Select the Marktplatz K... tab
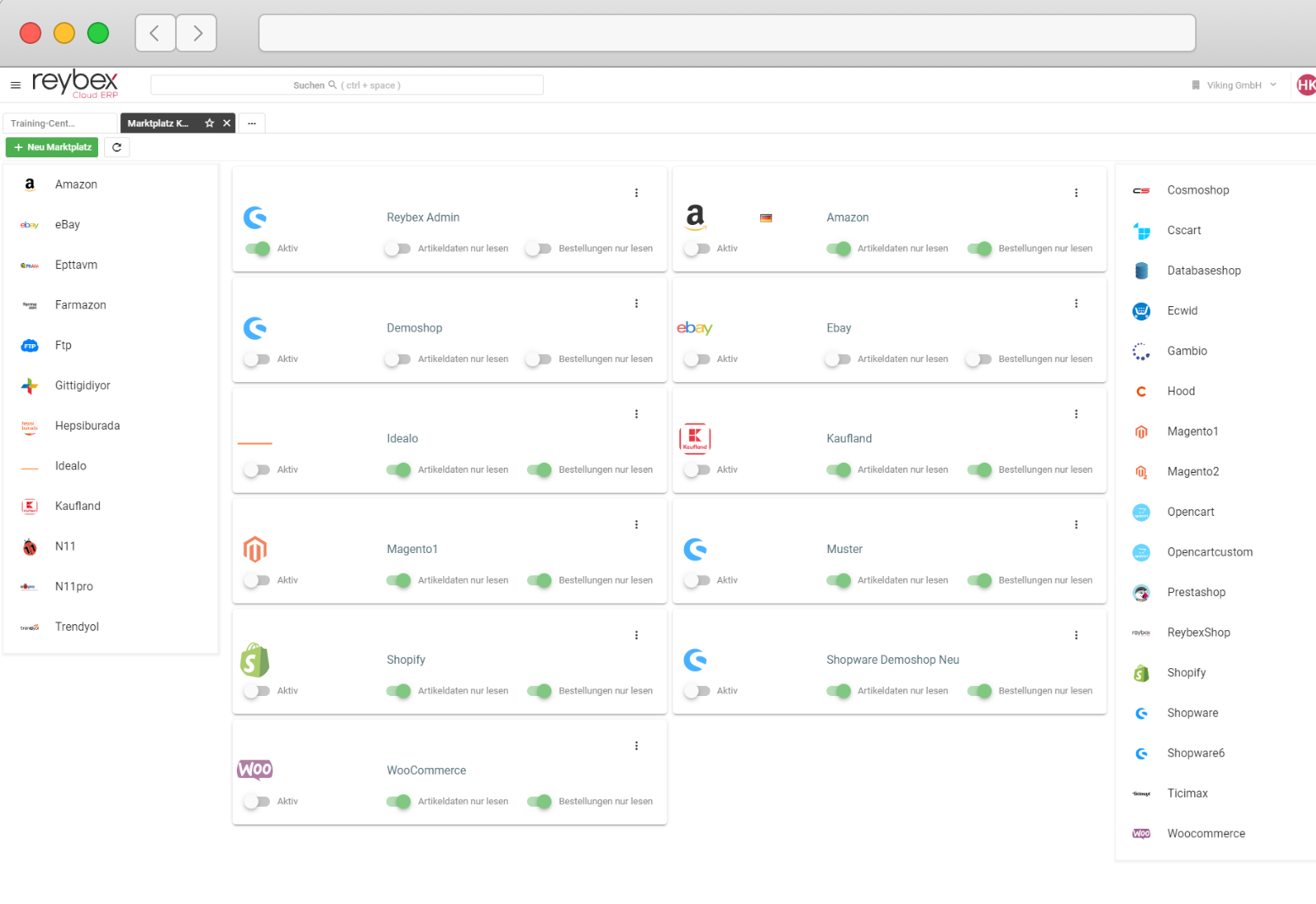 (x=158, y=123)
